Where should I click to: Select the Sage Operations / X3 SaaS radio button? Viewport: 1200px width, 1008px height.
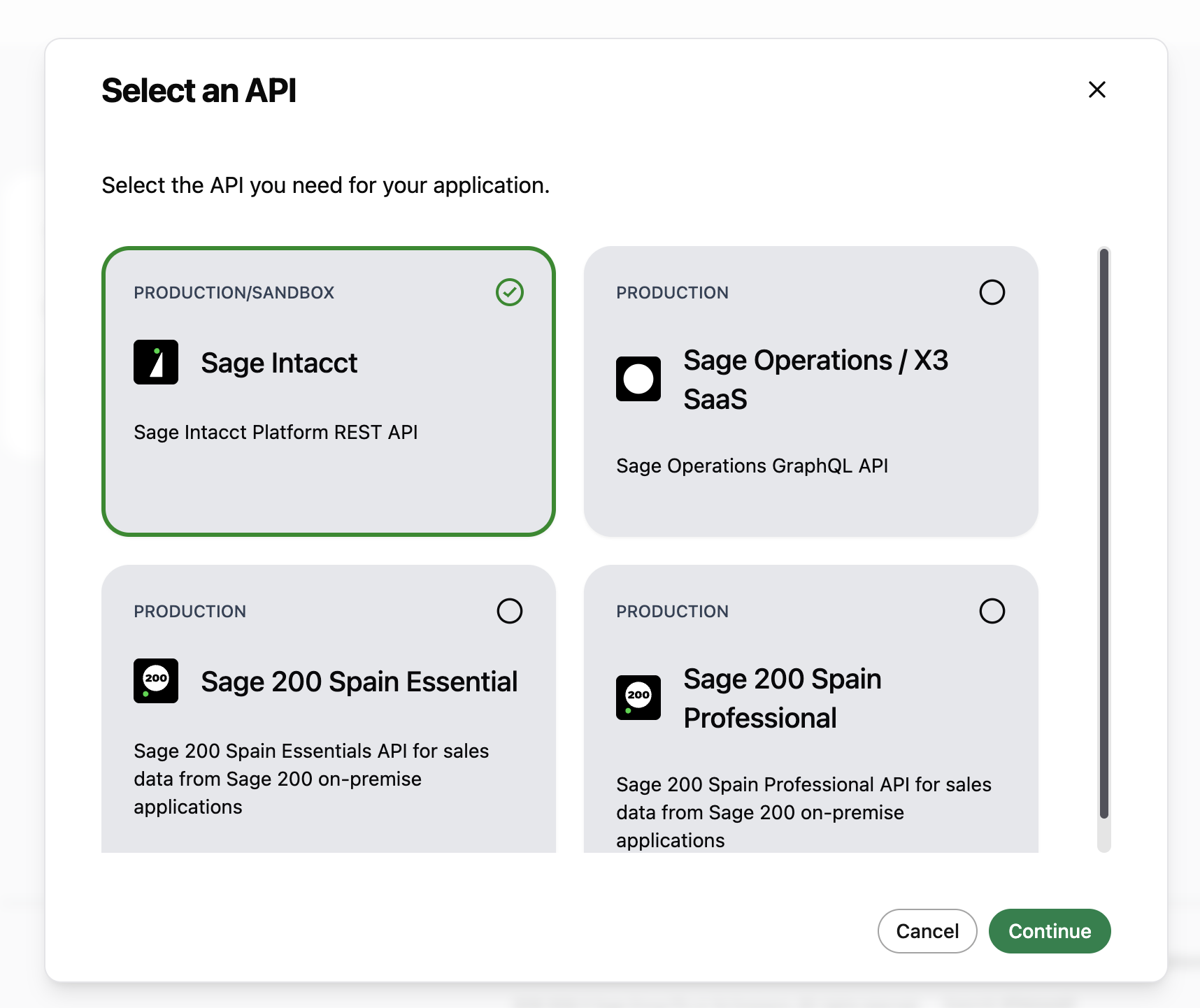tap(992, 292)
